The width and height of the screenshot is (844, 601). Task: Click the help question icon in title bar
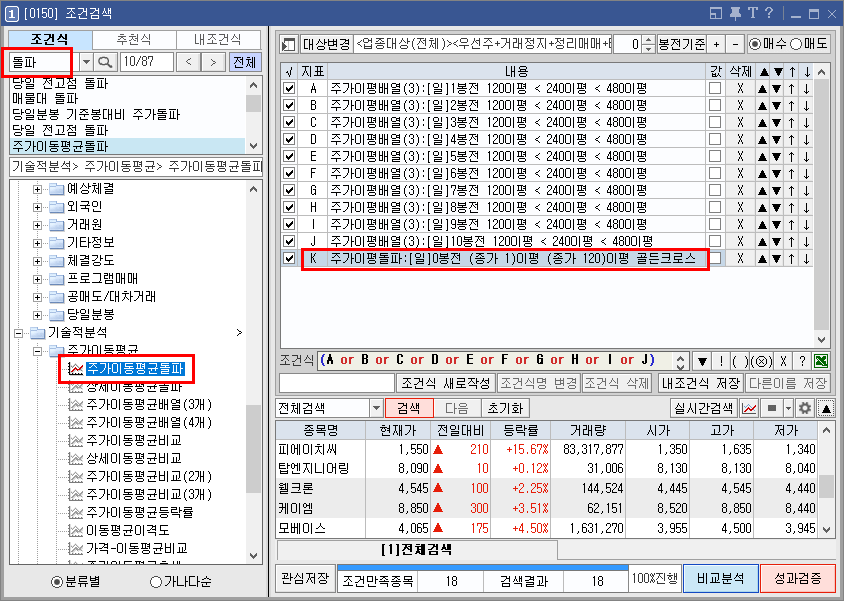point(769,13)
